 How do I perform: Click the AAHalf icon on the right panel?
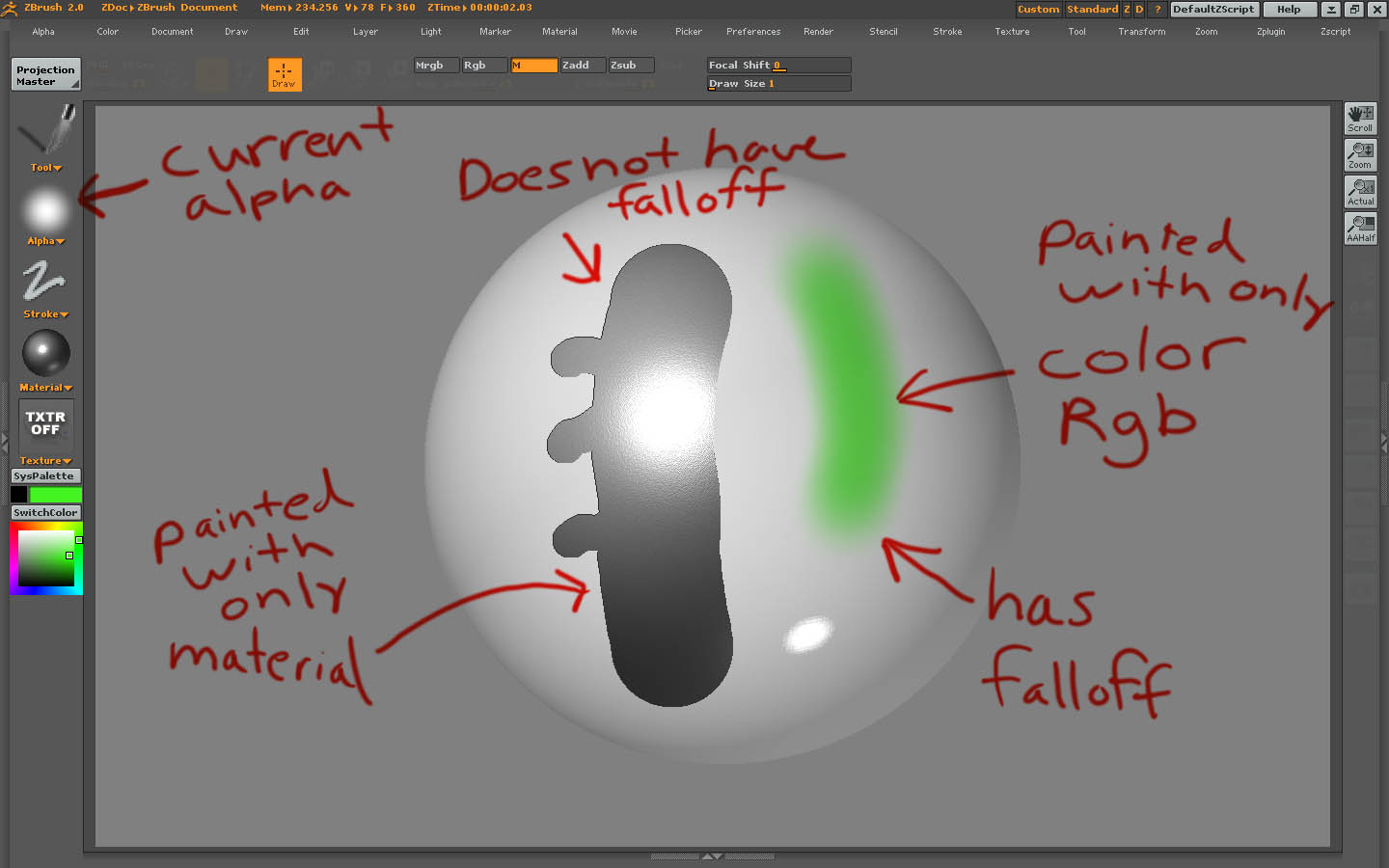[x=1360, y=229]
